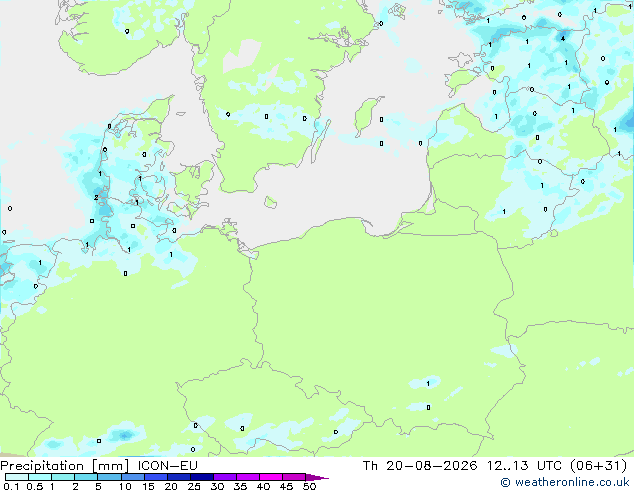The image size is (634, 490).
Task: Click the '(06+31)' forecast run text
Action: coord(599,466)
